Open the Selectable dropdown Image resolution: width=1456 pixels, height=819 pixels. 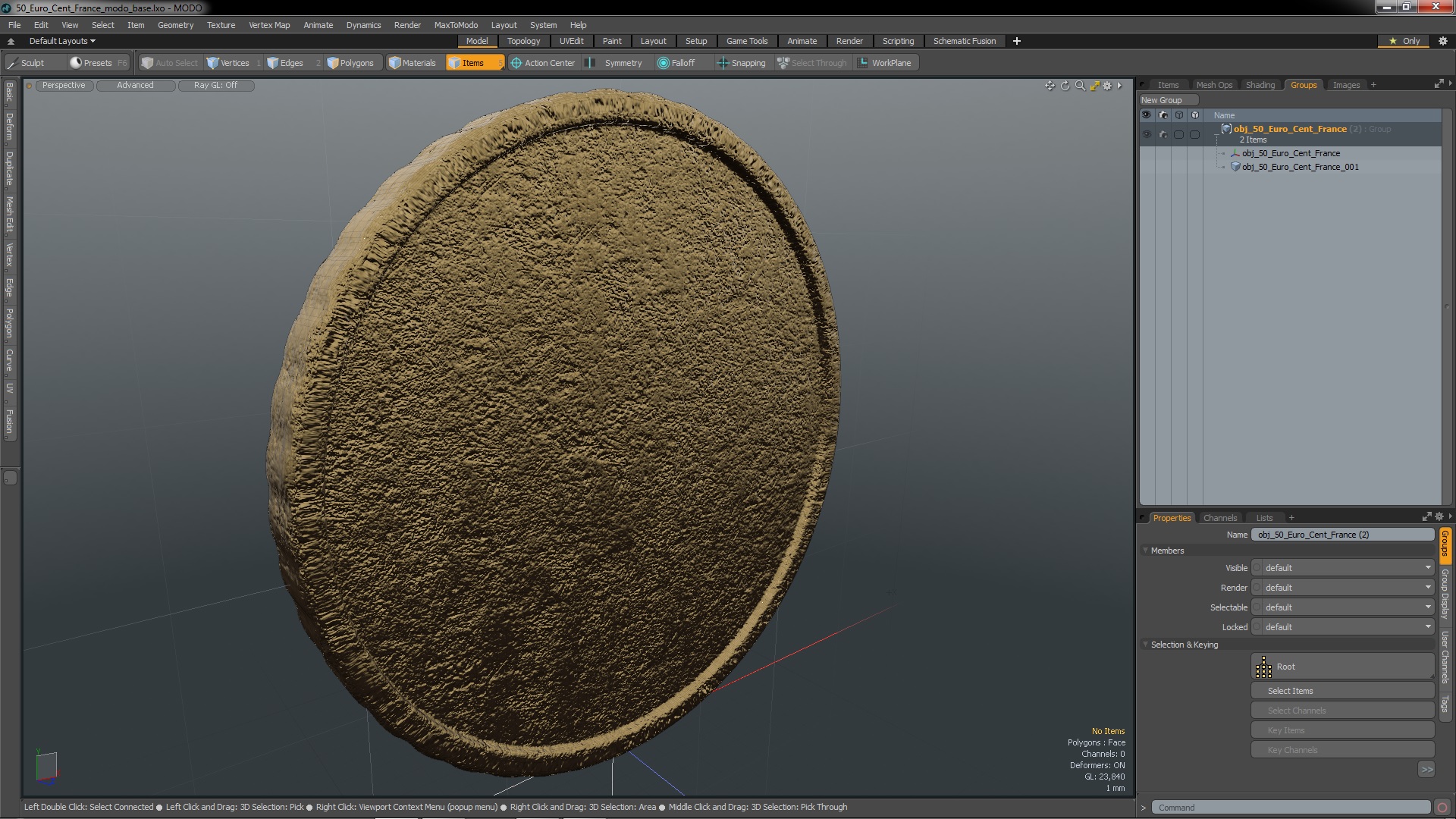point(1342,607)
